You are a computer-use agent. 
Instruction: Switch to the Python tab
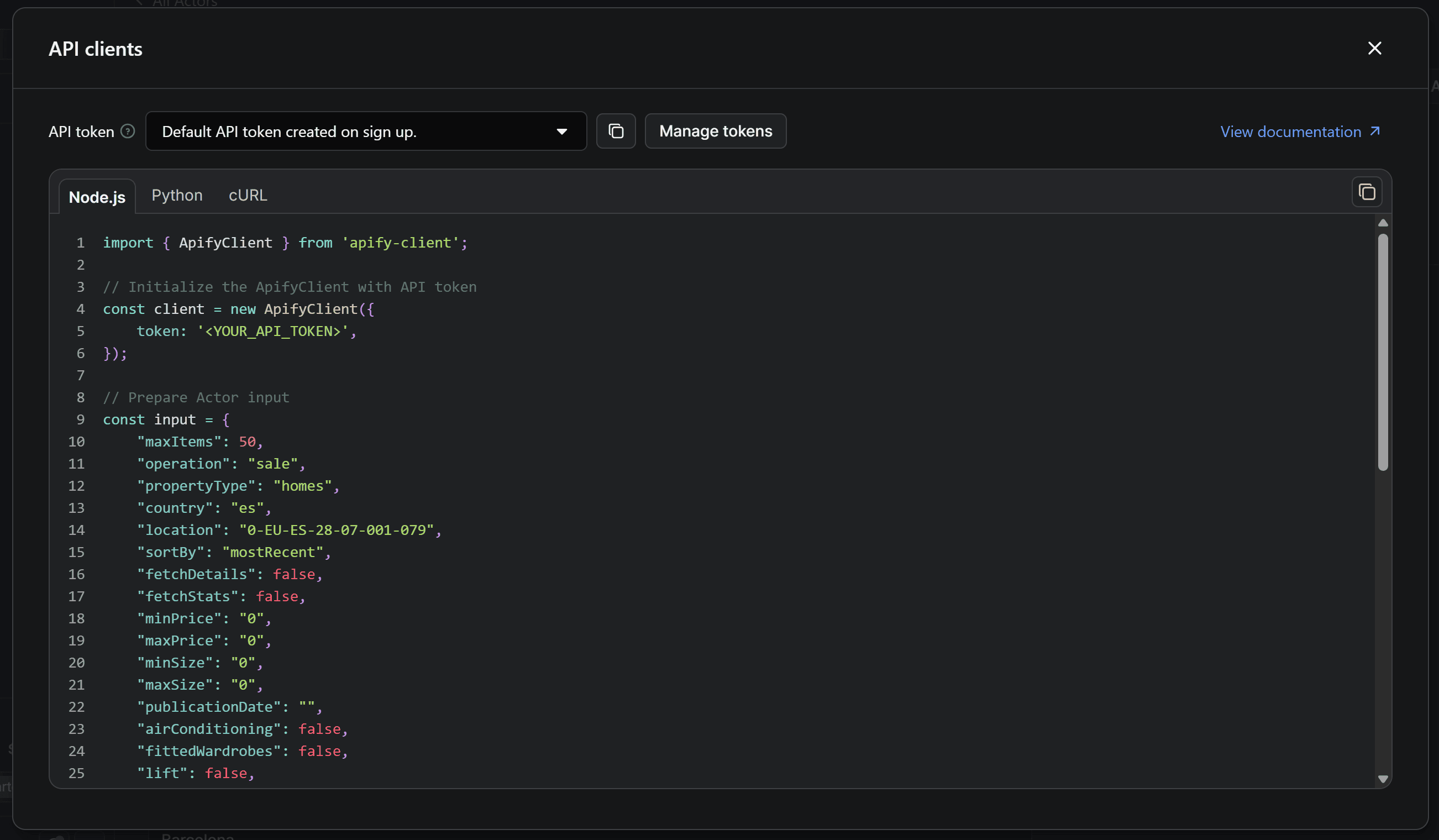click(177, 195)
